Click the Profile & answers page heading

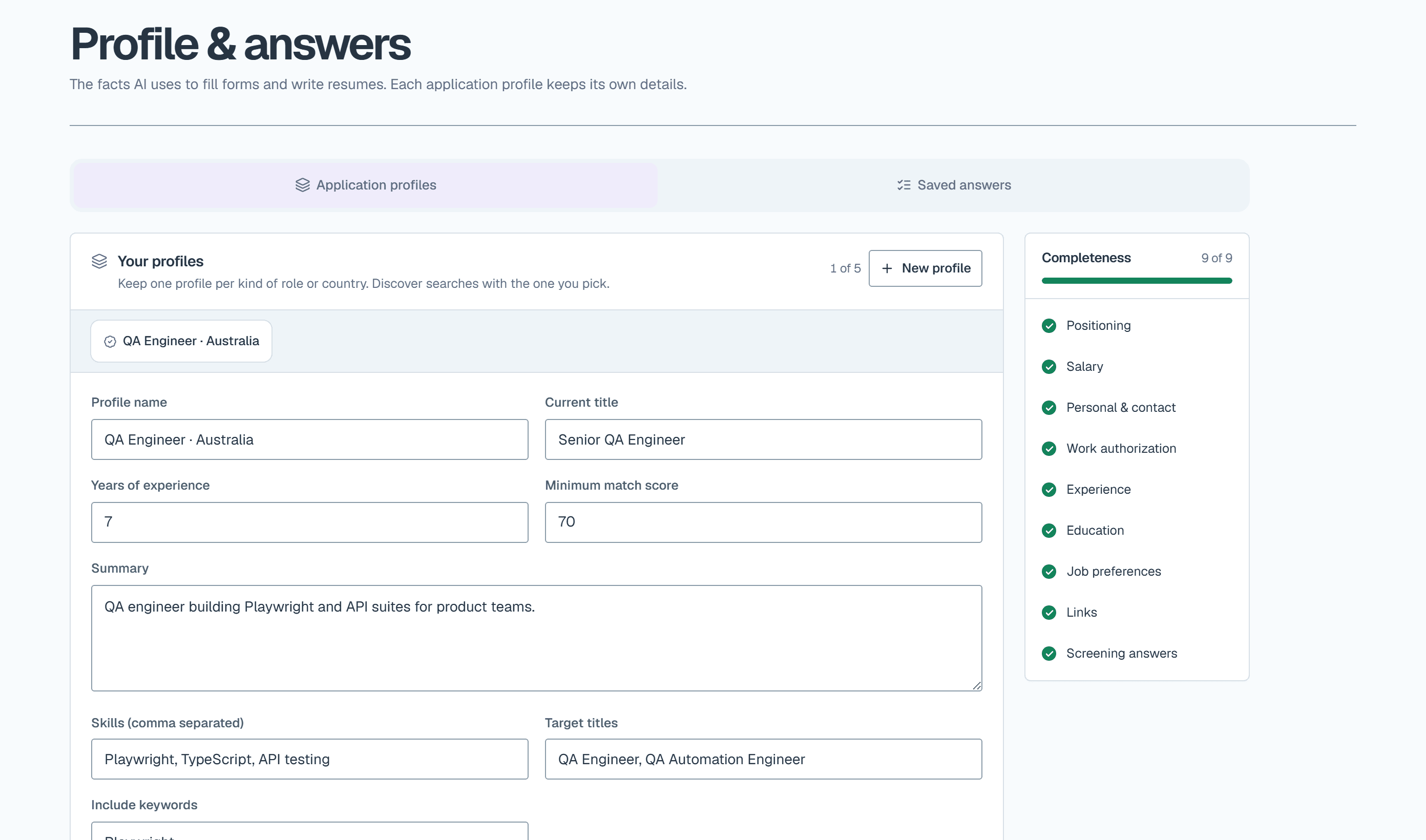point(241,44)
